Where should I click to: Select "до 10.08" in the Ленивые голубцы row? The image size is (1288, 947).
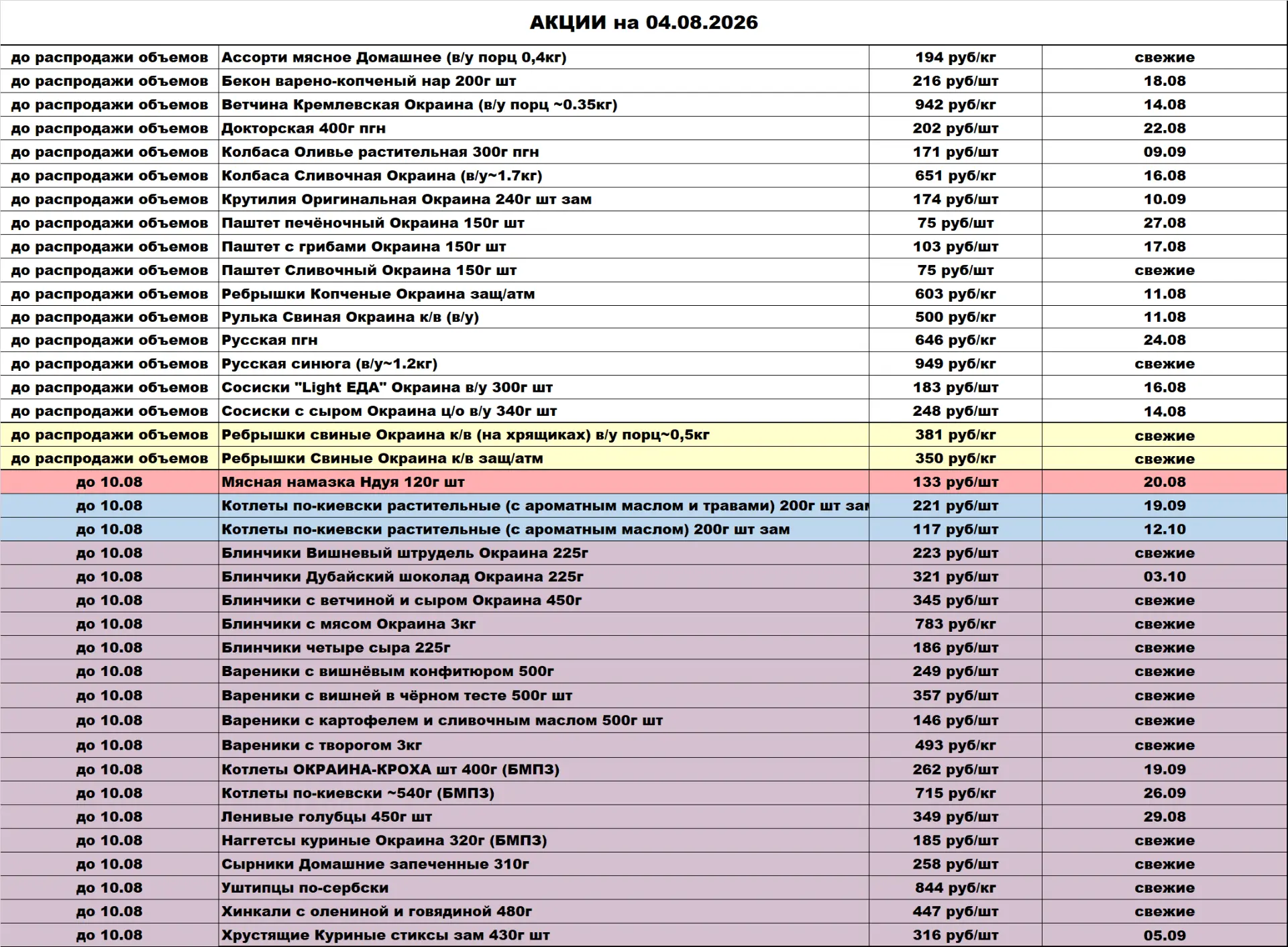click(x=109, y=817)
